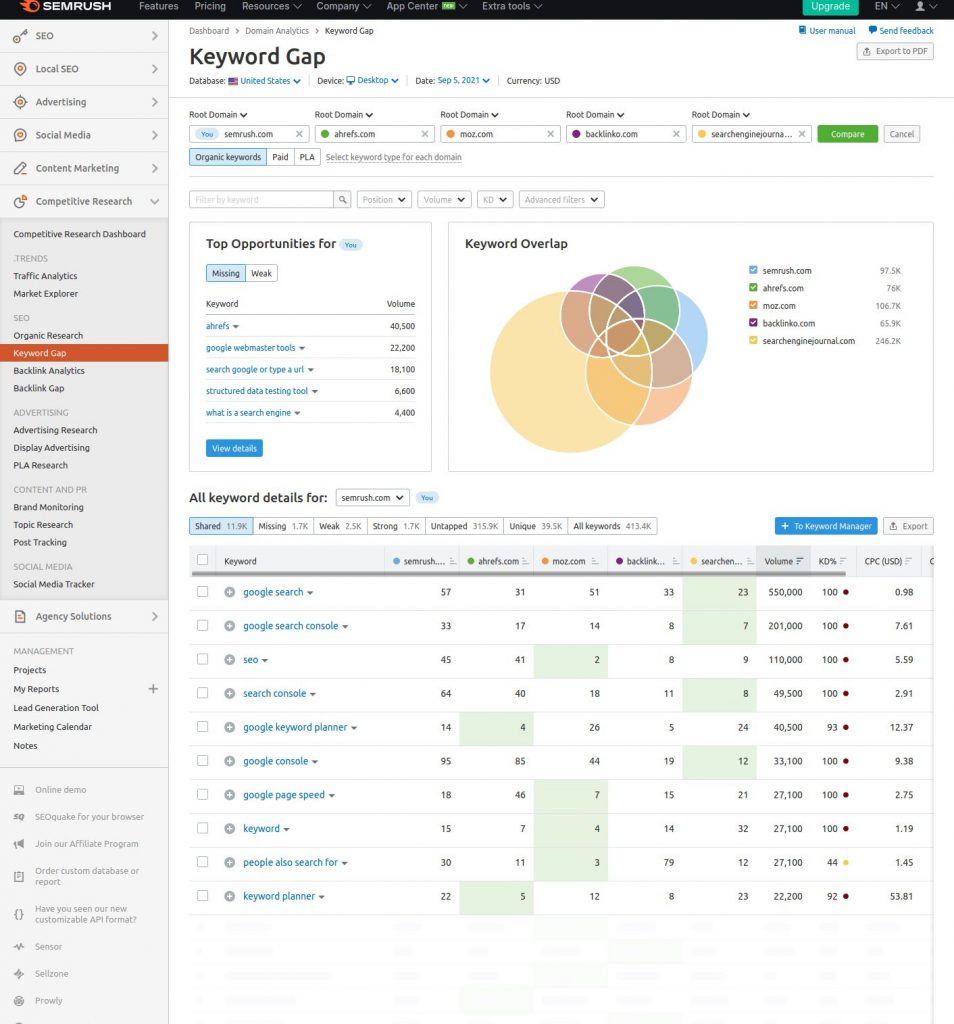Open semrush.com keyword details domain selector

coord(373,498)
